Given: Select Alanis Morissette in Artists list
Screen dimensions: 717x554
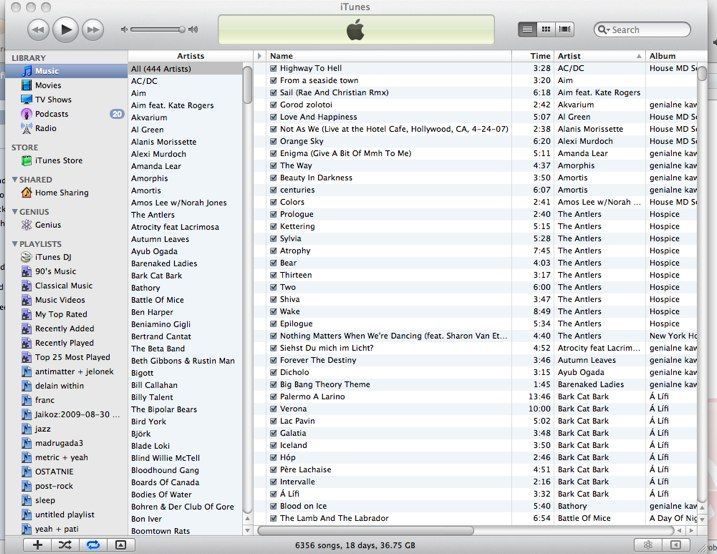Looking at the screenshot, I should click(x=185, y=142).
